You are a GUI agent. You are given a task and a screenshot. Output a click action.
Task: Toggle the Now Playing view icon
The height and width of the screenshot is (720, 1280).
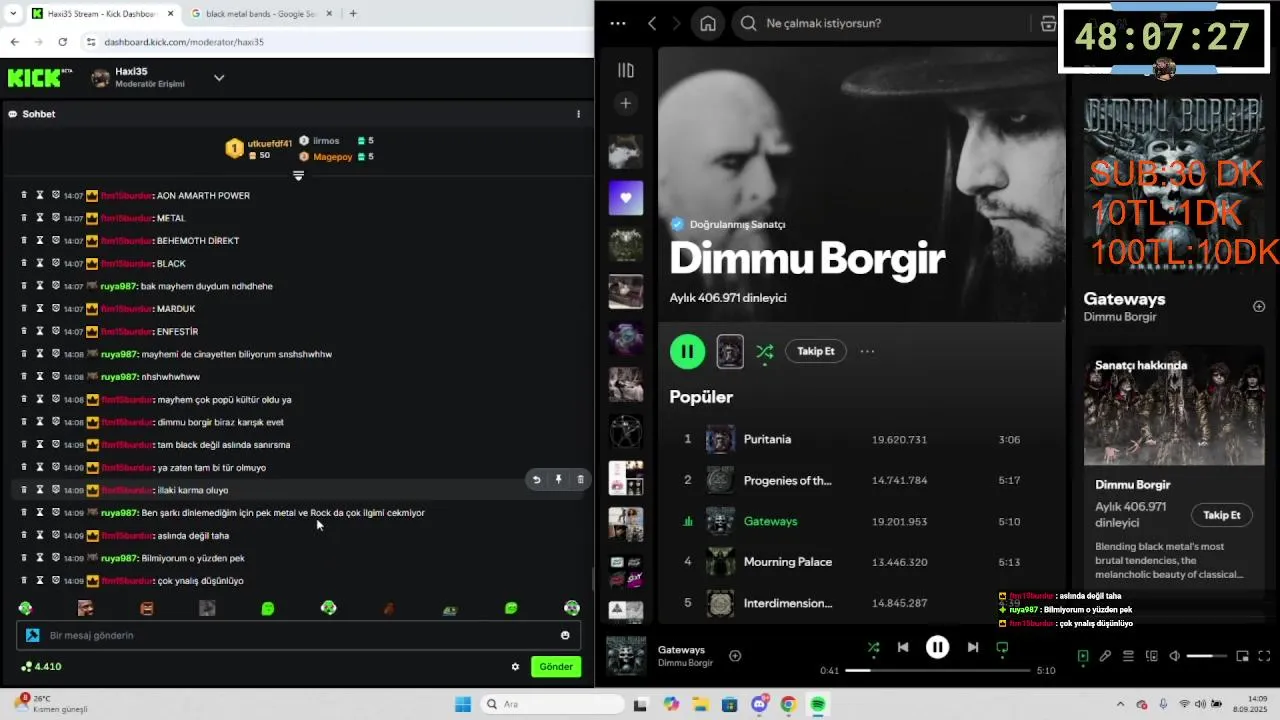tap(1083, 656)
